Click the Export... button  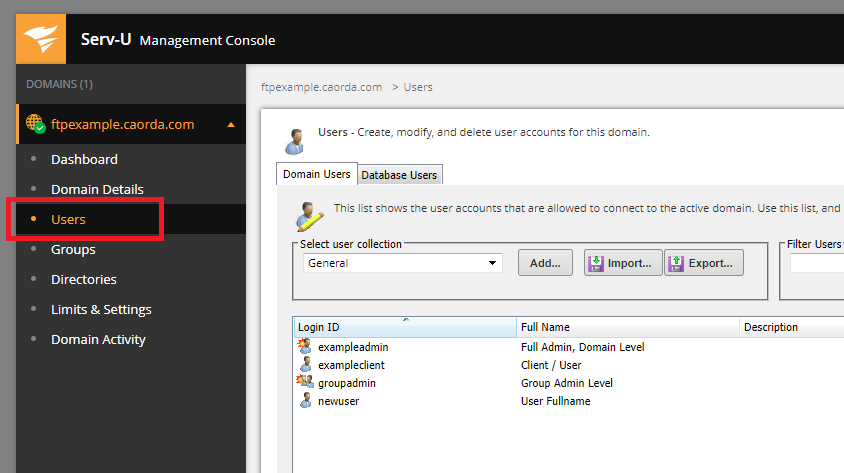[x=704, y=263]
